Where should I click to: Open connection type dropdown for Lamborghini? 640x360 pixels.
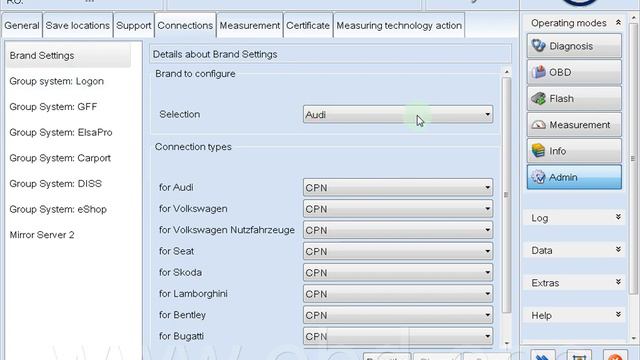click(398, 293)
